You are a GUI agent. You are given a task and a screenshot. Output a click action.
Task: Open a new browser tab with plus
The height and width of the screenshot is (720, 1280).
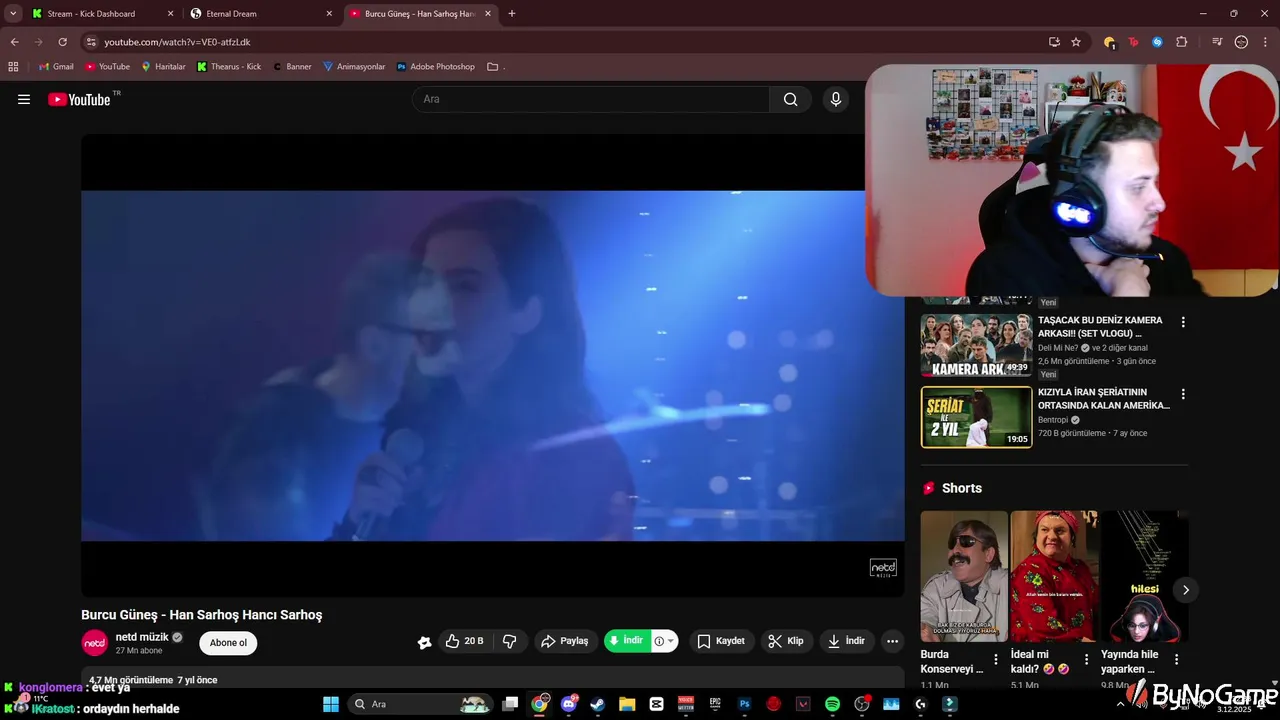click(512, 14)
